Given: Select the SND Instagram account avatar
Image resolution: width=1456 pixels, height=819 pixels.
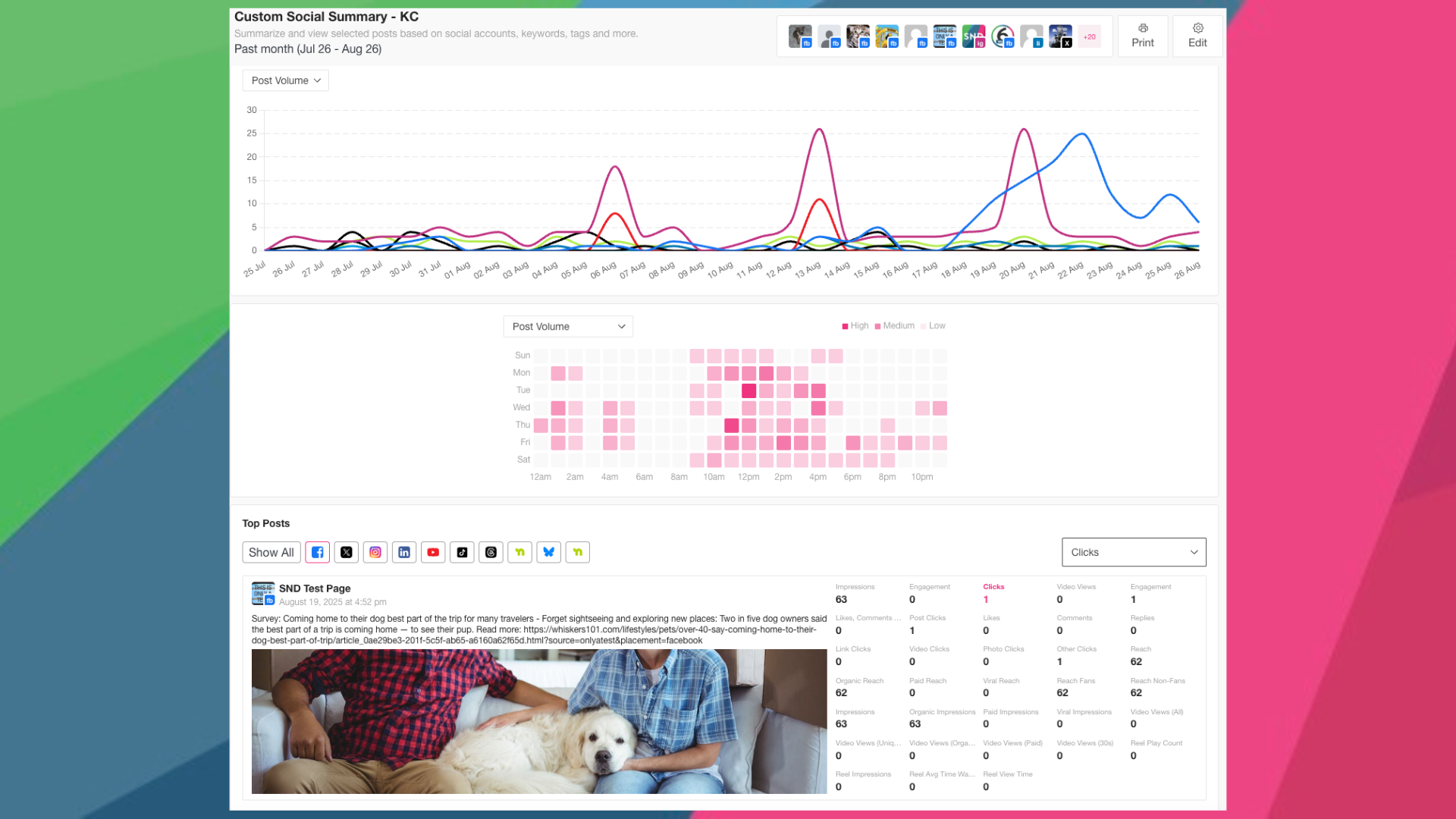Looking at the screenshot, I should point(973,36).
